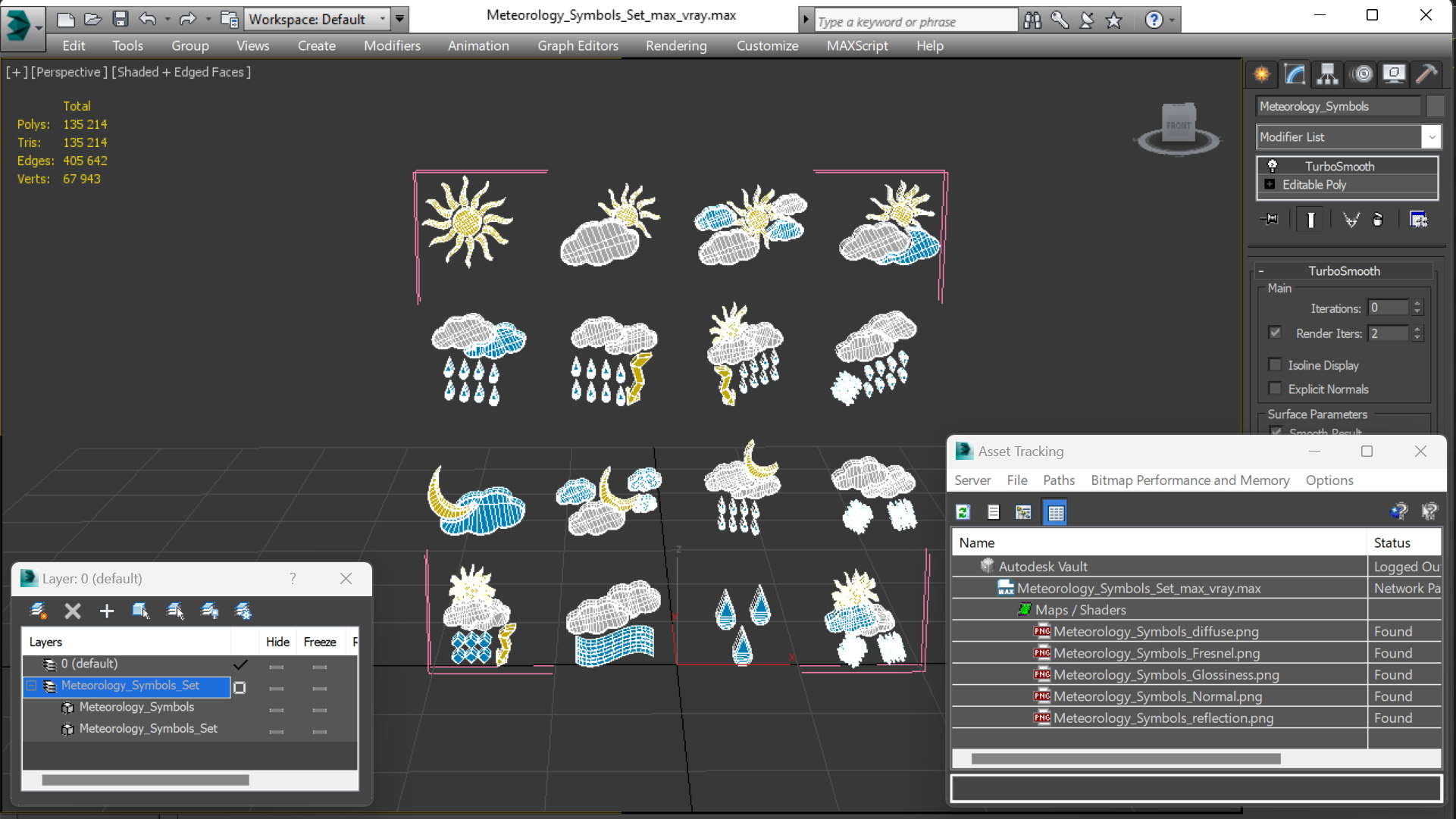The width and height of the screenshot is (1456, 819).
Task: Open the Modifiers menu
Action: 392,45
